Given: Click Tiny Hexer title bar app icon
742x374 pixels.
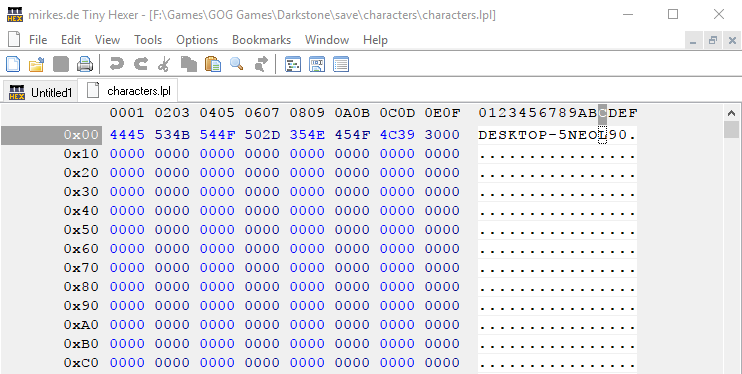Looking at the screenshot, I should pos(15,15).
